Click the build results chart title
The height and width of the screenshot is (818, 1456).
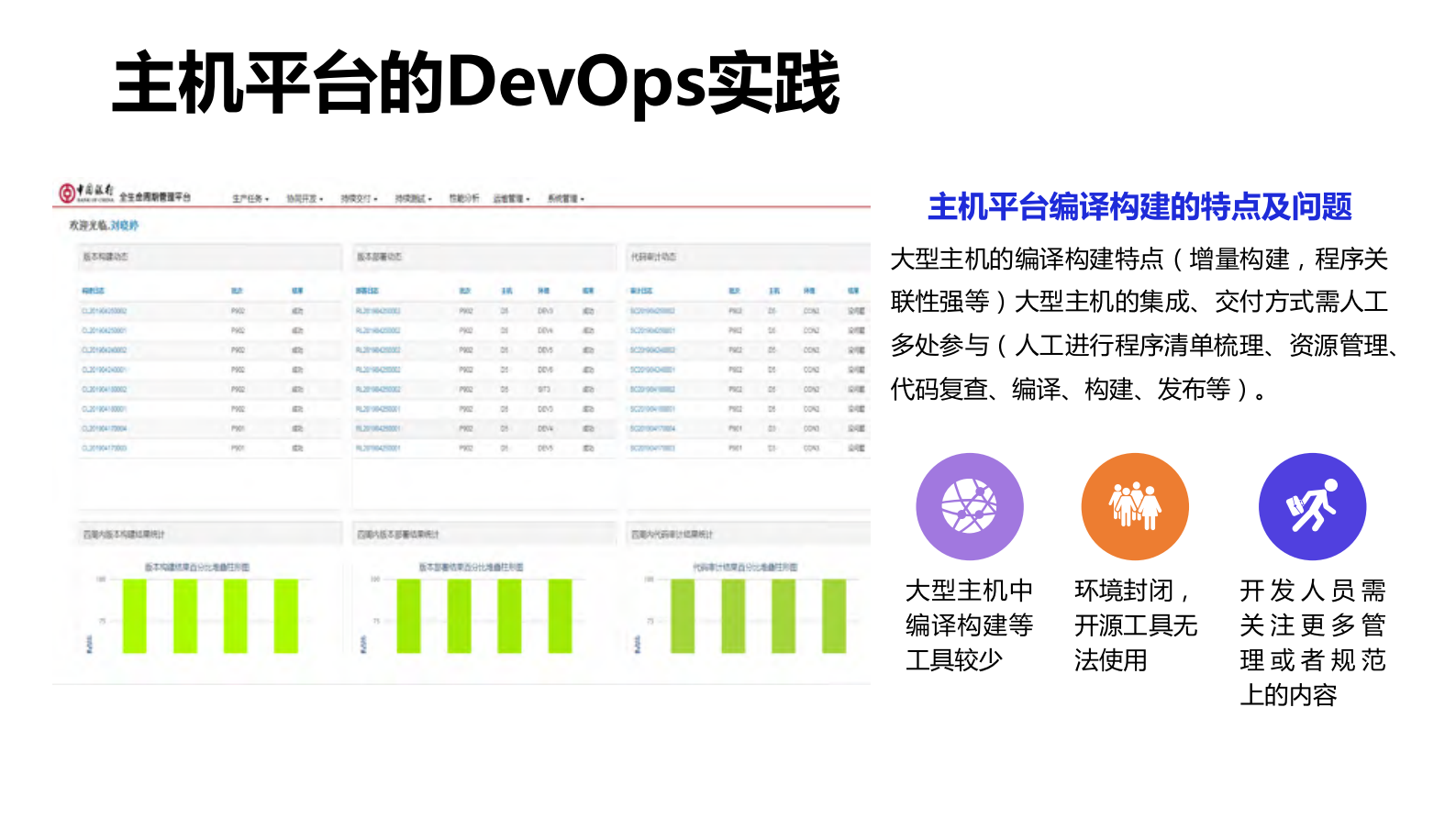coord(197,568)
